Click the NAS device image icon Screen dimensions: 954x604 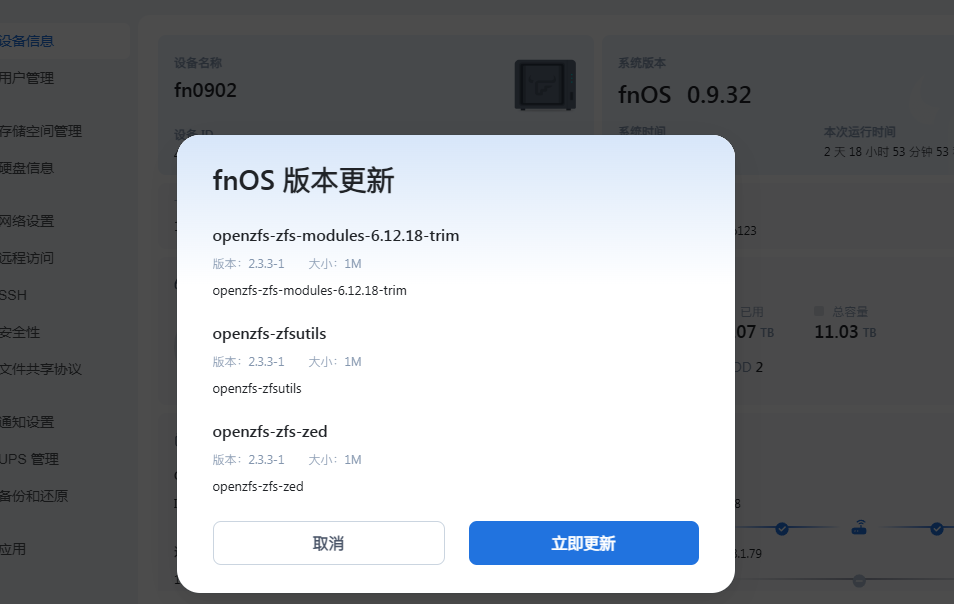pyautogui.click(x=545, y=85)
